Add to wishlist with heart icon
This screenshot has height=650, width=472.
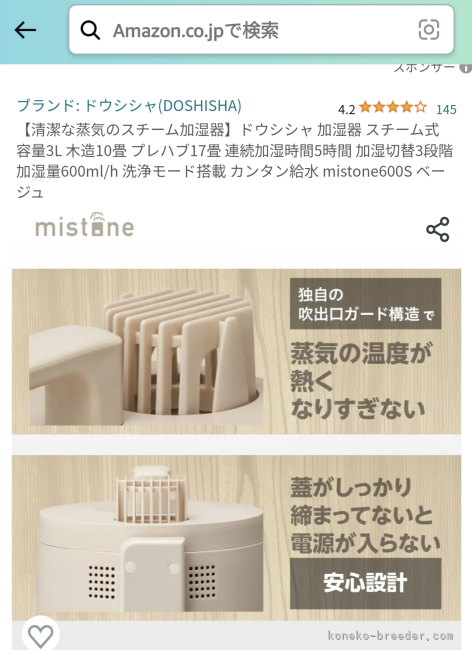click(40, 635)
